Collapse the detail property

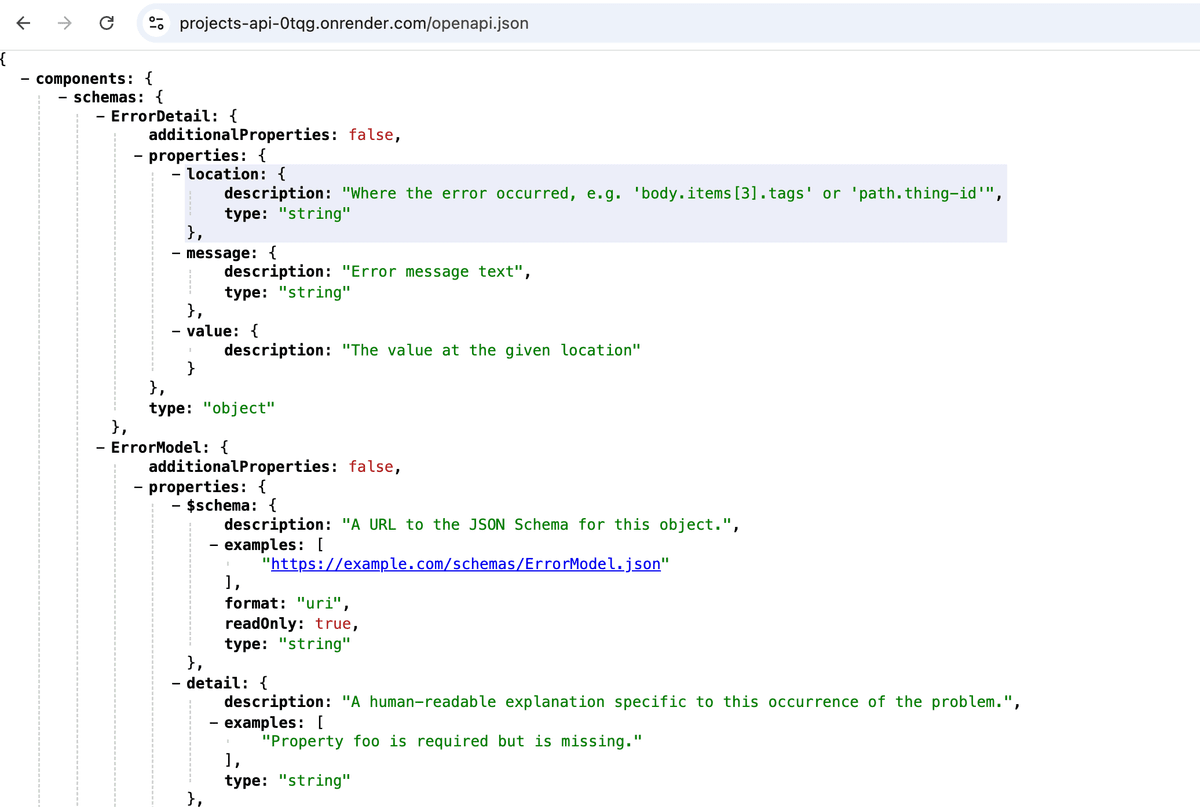174,682
